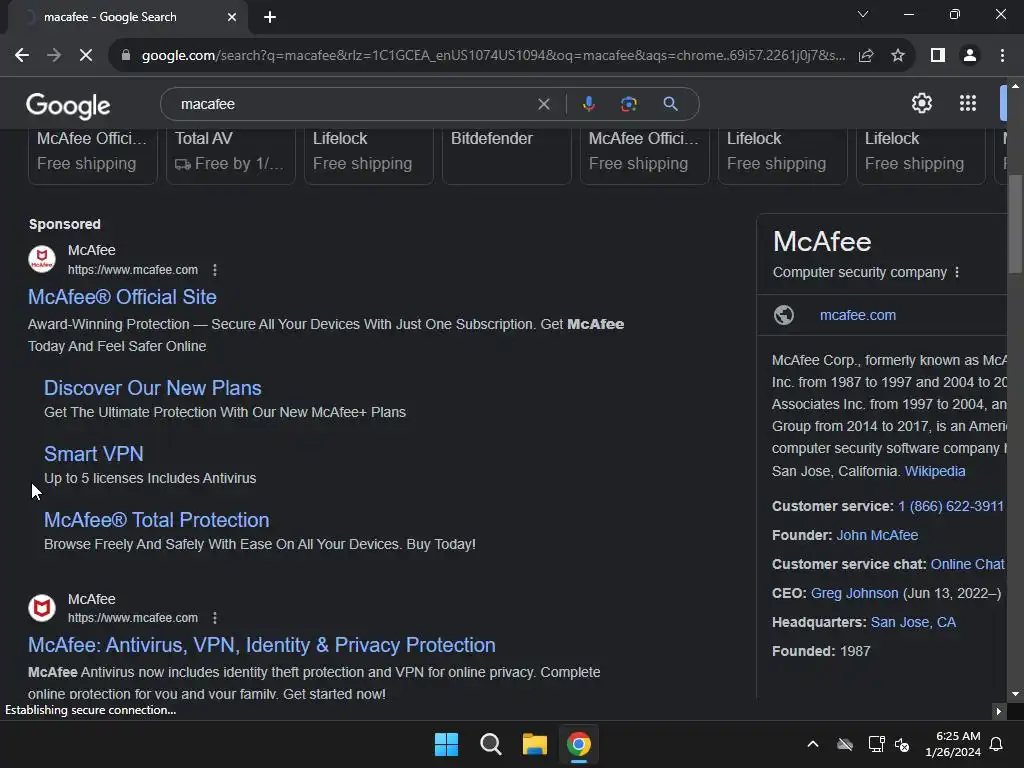Open the Smart VPN sitelink

(93, 454)
